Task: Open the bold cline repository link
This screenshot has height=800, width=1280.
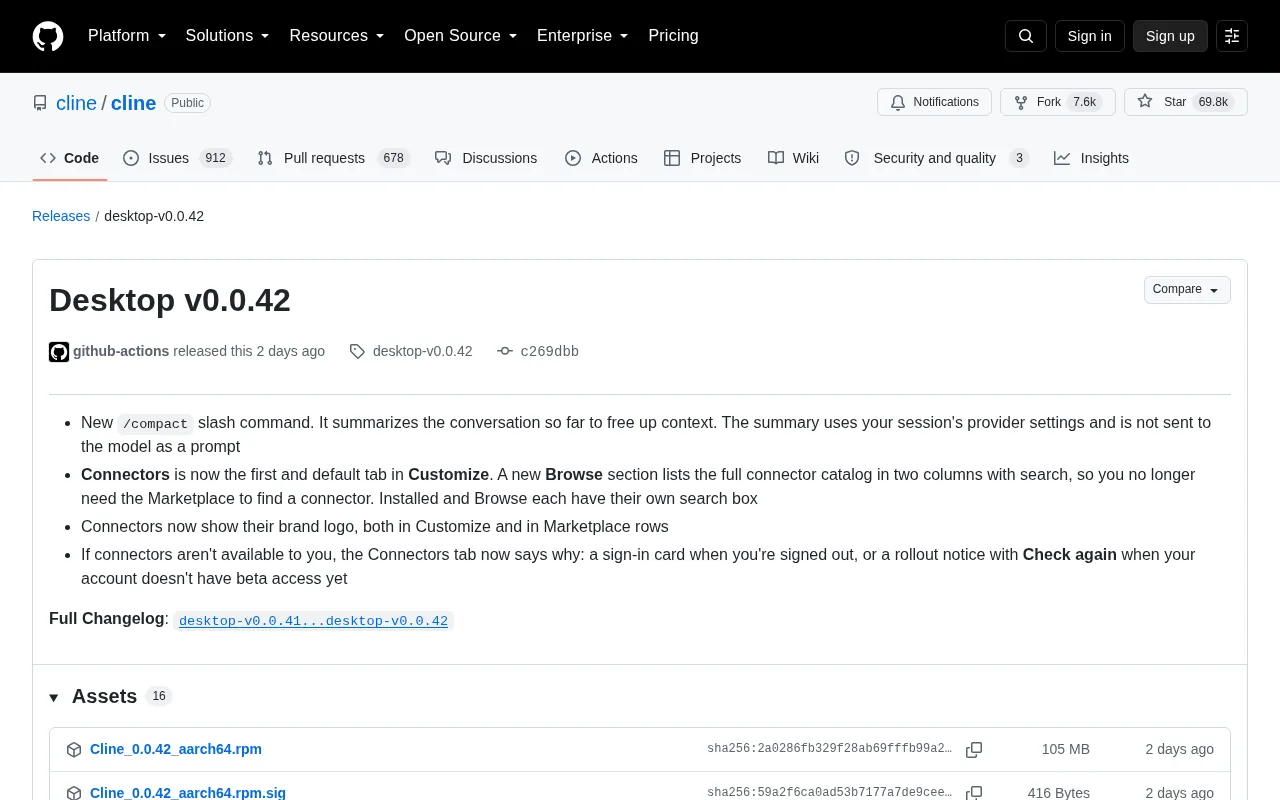Action: 133,103
